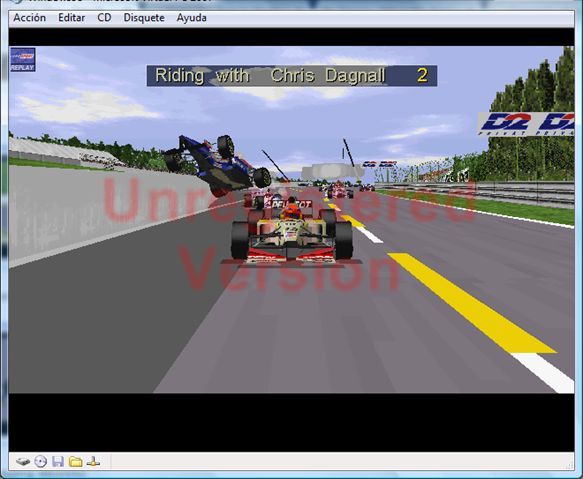Click the D2 Privat trackside billboard

pos(525,124)
